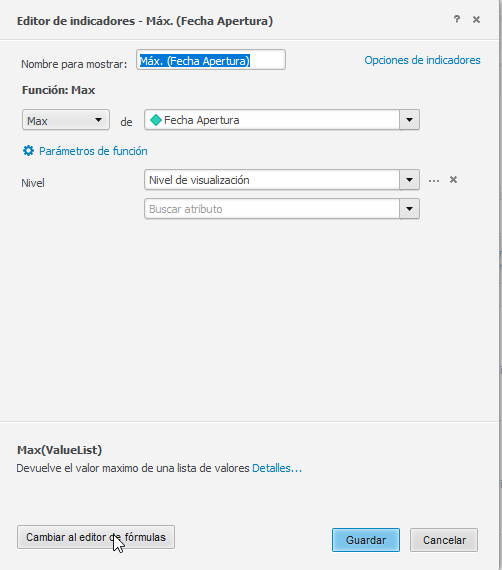Click the Buscar atributo search field
Viewport: 502px width, 570px height.
[272, 209]
